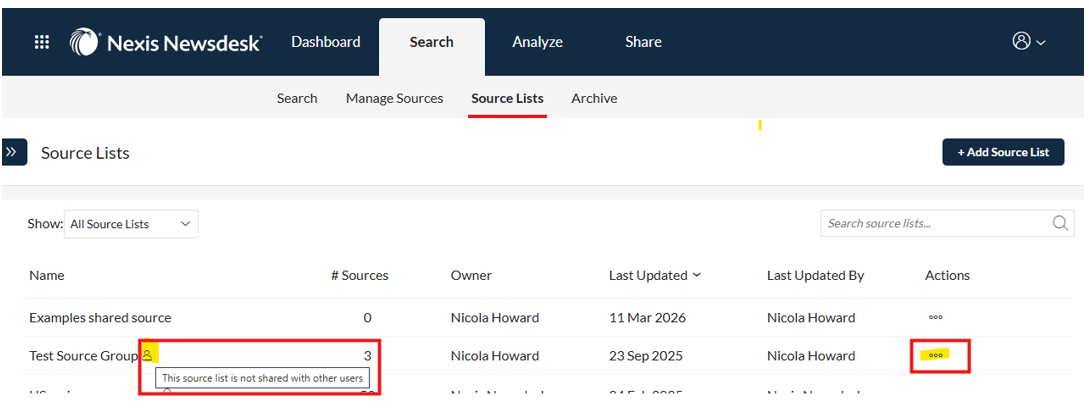The image size is (1089, 415).
Task: Click the magnifier icon in search box
Action: tap(1060, 224)
